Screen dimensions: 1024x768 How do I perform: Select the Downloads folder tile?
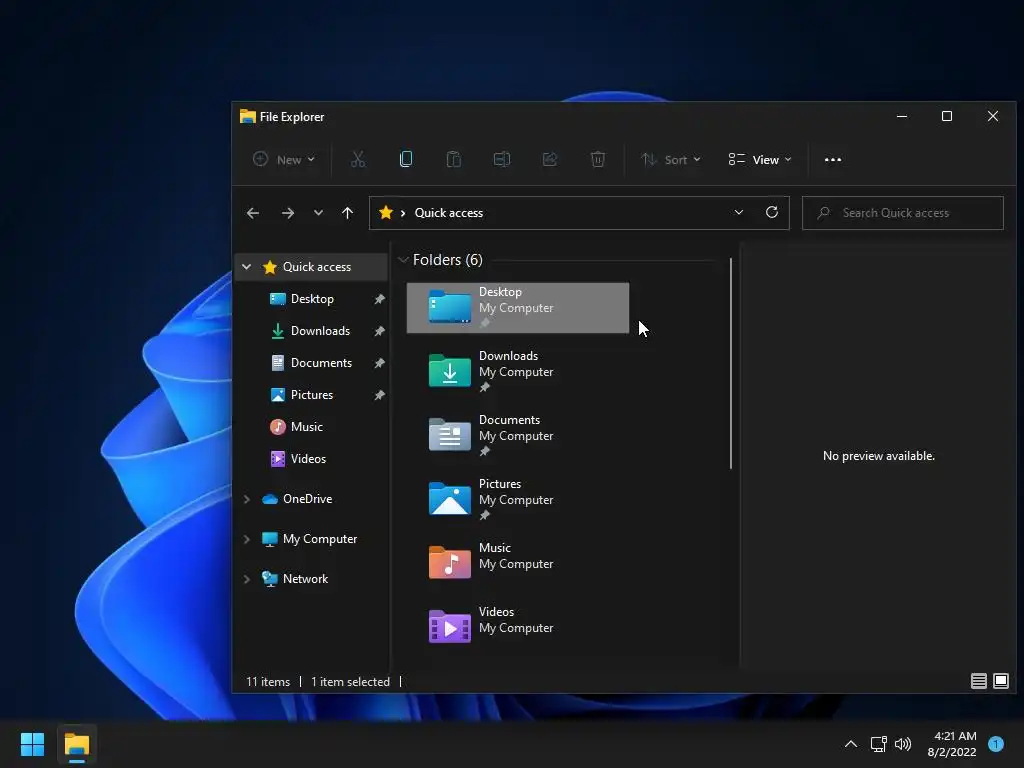(518, 372)
